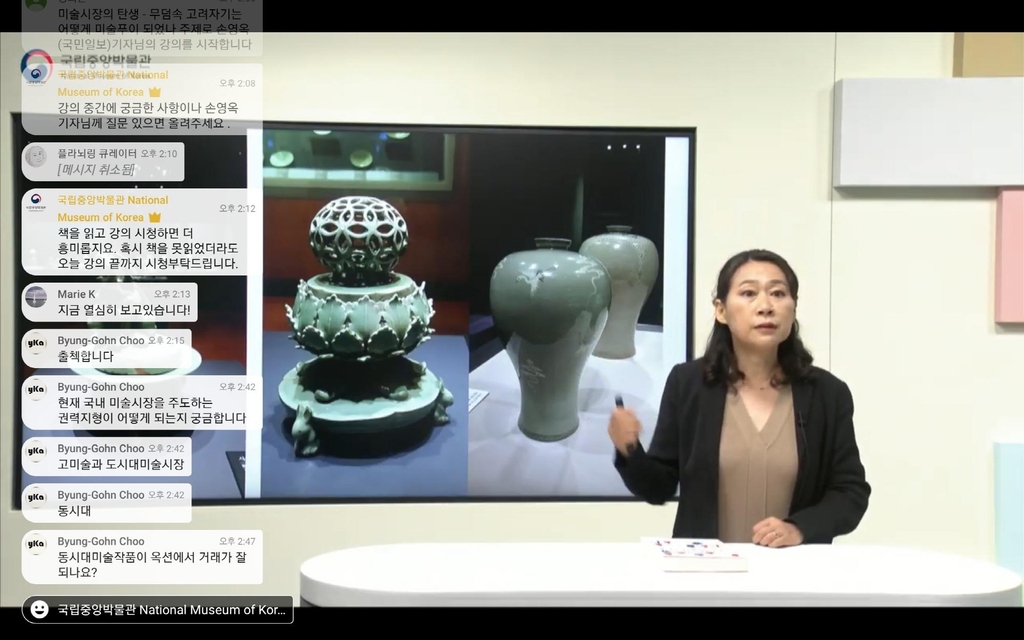Select Byung-Gohn Choo name on the 2:15 message
The height and width of the screenshot is (640, 1024).
pos(101,340)
